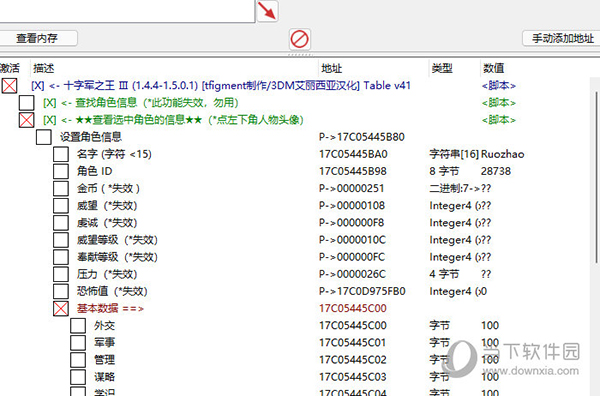Select the 设置角色信息 row label

[x=91, y=137]
